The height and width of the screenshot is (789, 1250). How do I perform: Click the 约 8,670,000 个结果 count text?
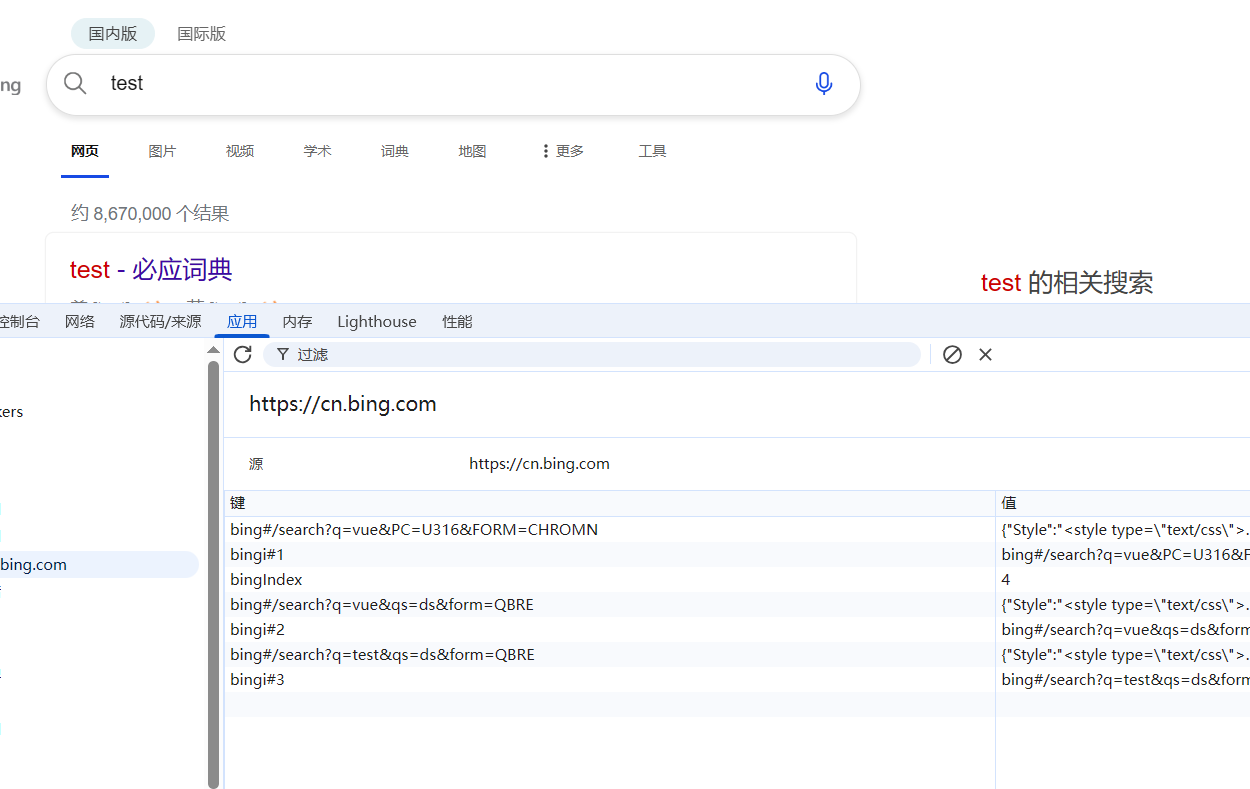coord(150,213)
